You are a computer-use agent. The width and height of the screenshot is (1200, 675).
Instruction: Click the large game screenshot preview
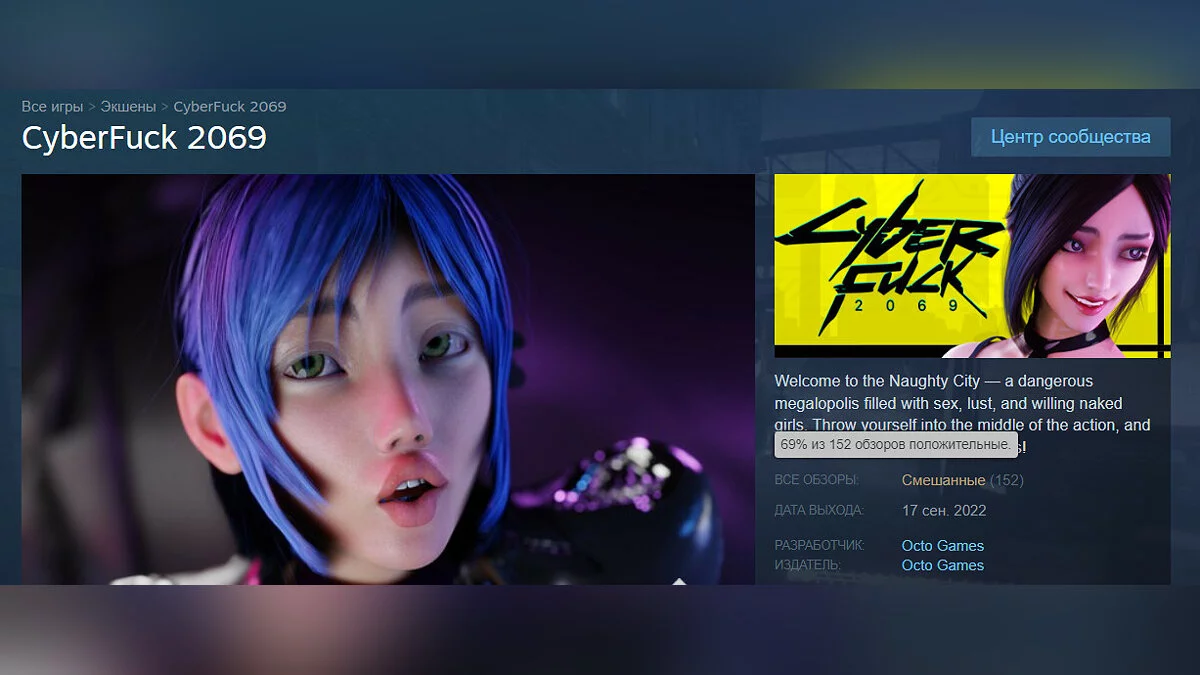click(388, 379)
